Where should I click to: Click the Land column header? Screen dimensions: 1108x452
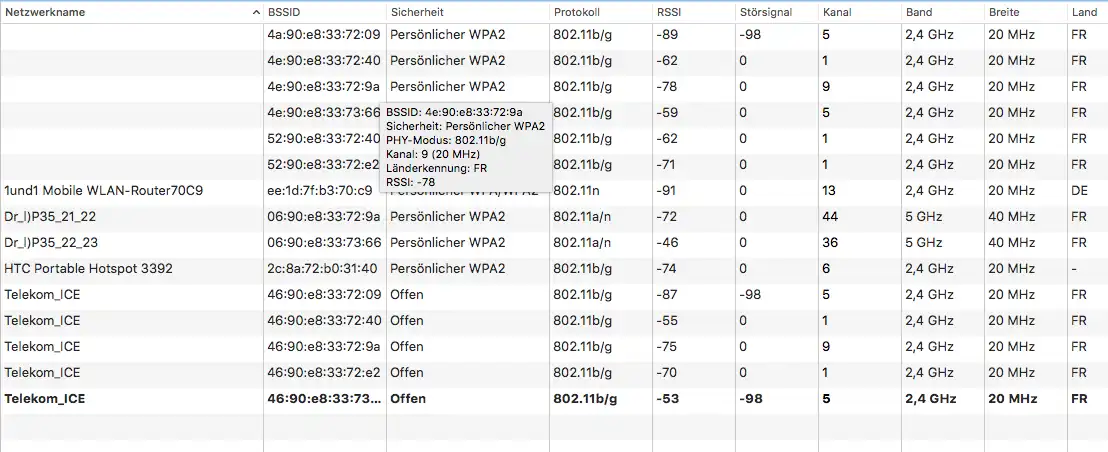pos(1083,12)
